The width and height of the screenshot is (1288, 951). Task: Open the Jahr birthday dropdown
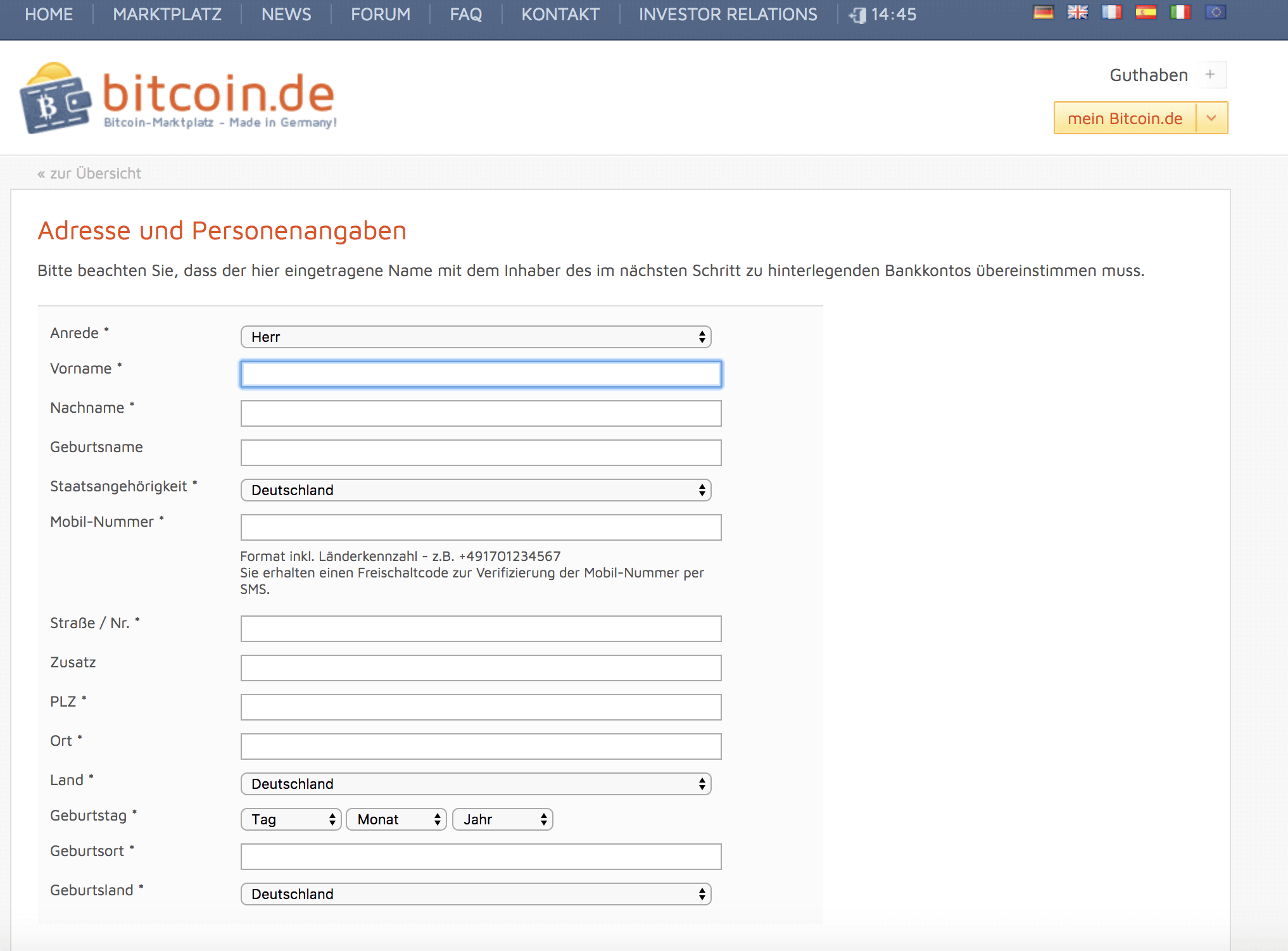coord(503,819)
